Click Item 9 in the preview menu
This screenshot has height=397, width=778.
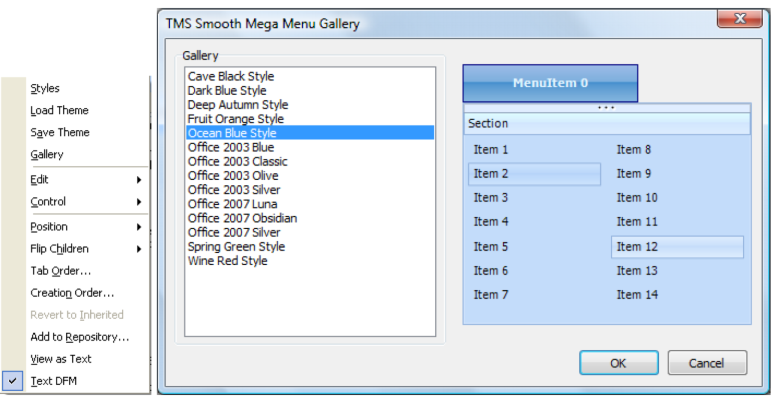point(634,174)
